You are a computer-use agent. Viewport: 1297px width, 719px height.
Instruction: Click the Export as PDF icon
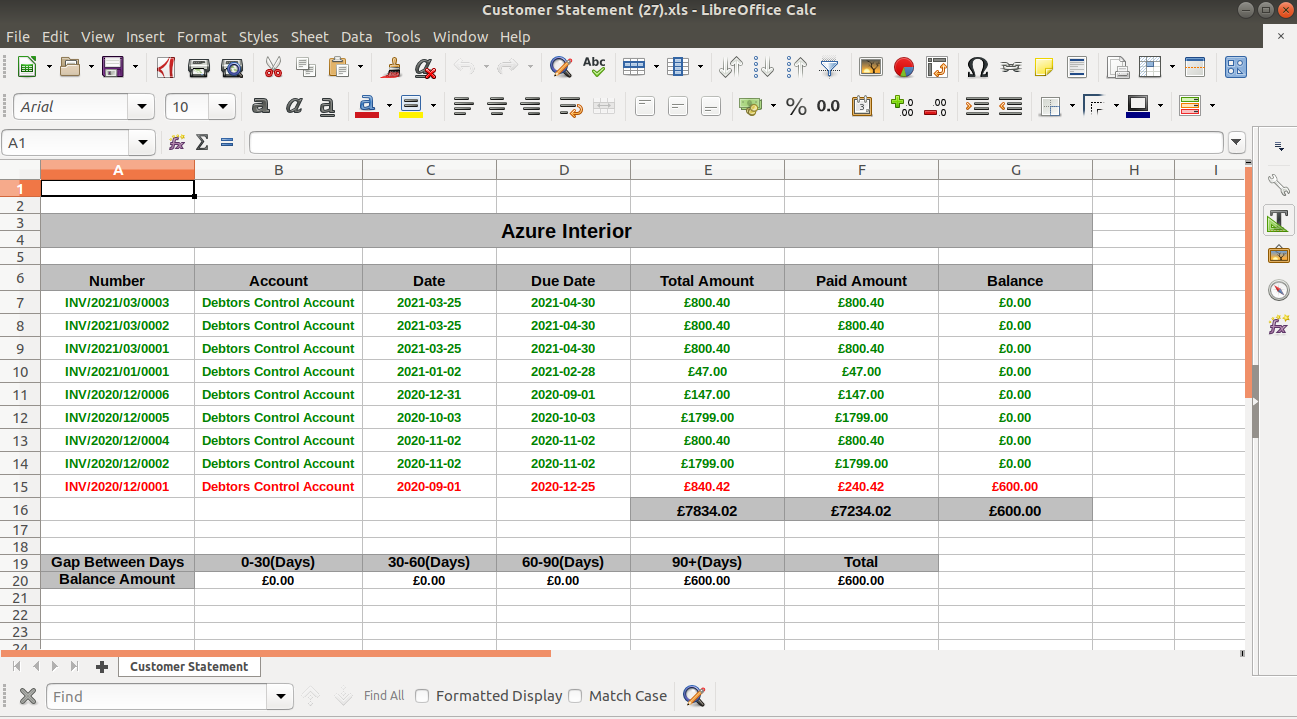[166, 67]
